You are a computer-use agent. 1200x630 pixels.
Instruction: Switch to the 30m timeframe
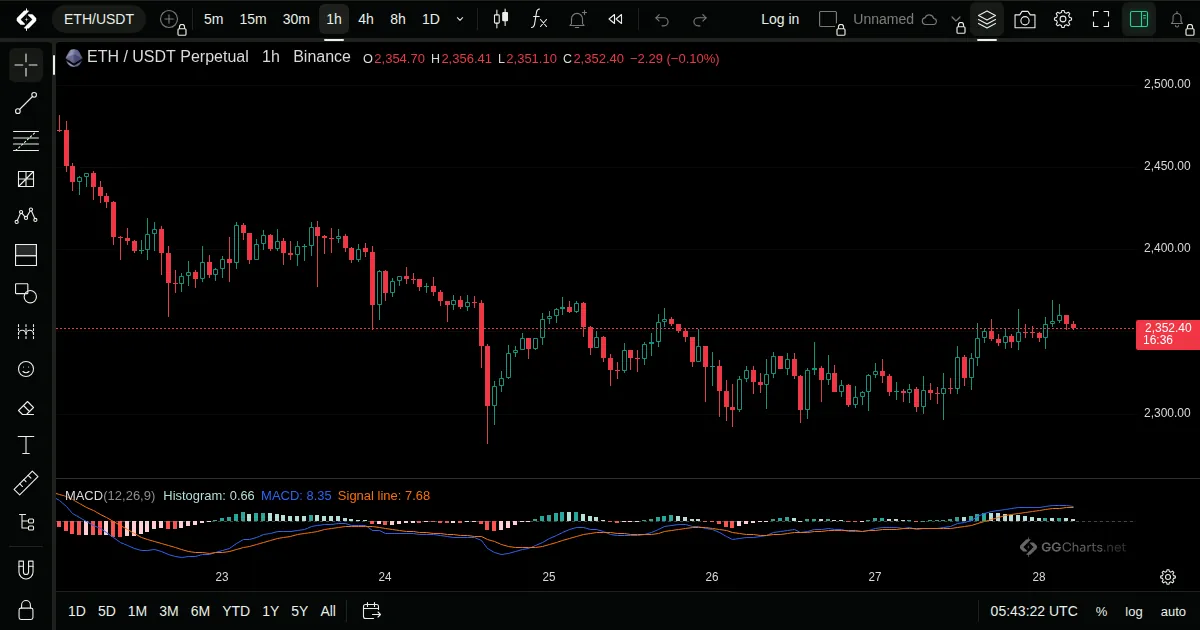click(296, 19)
